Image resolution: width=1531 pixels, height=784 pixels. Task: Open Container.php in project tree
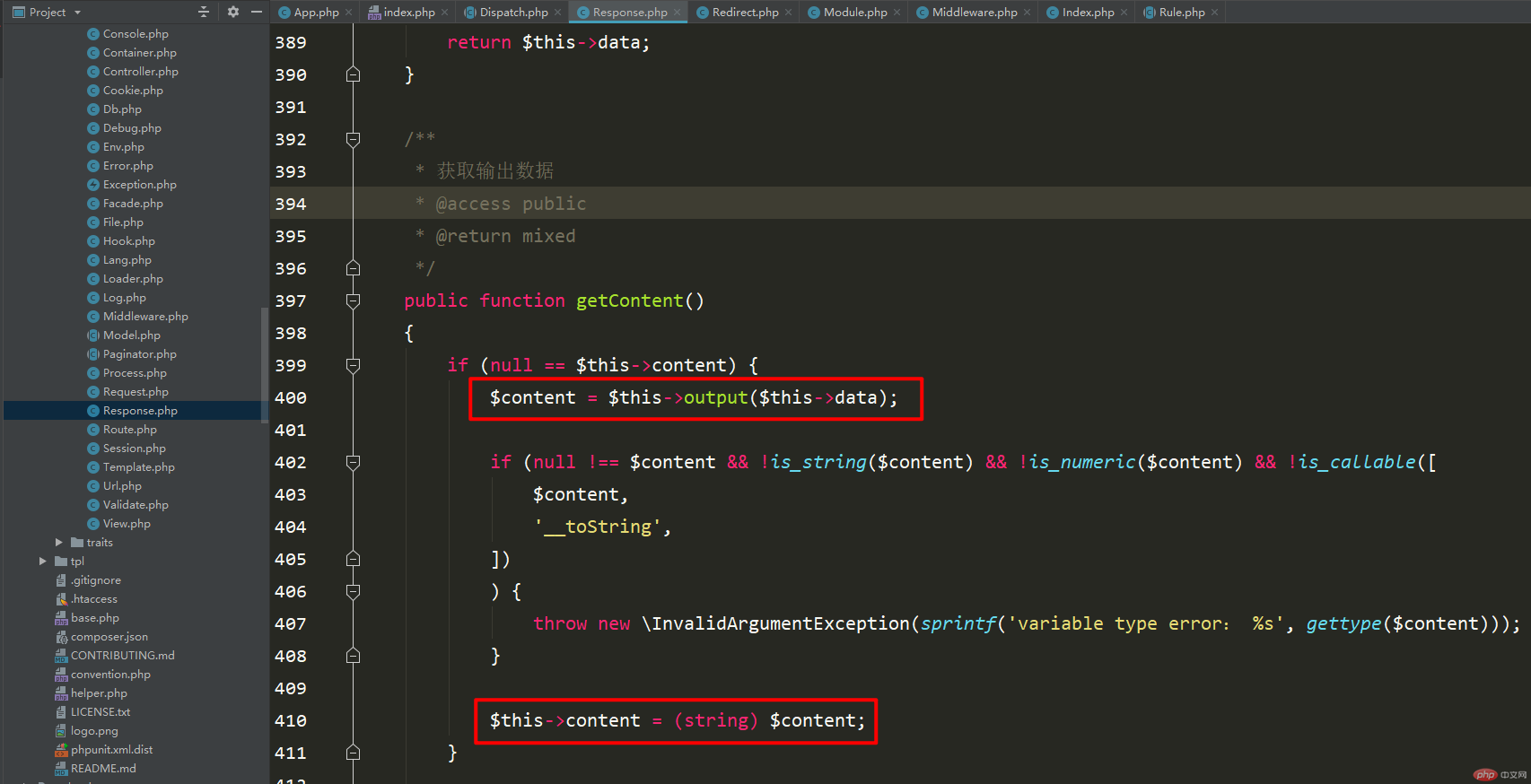tap(139, 53)
